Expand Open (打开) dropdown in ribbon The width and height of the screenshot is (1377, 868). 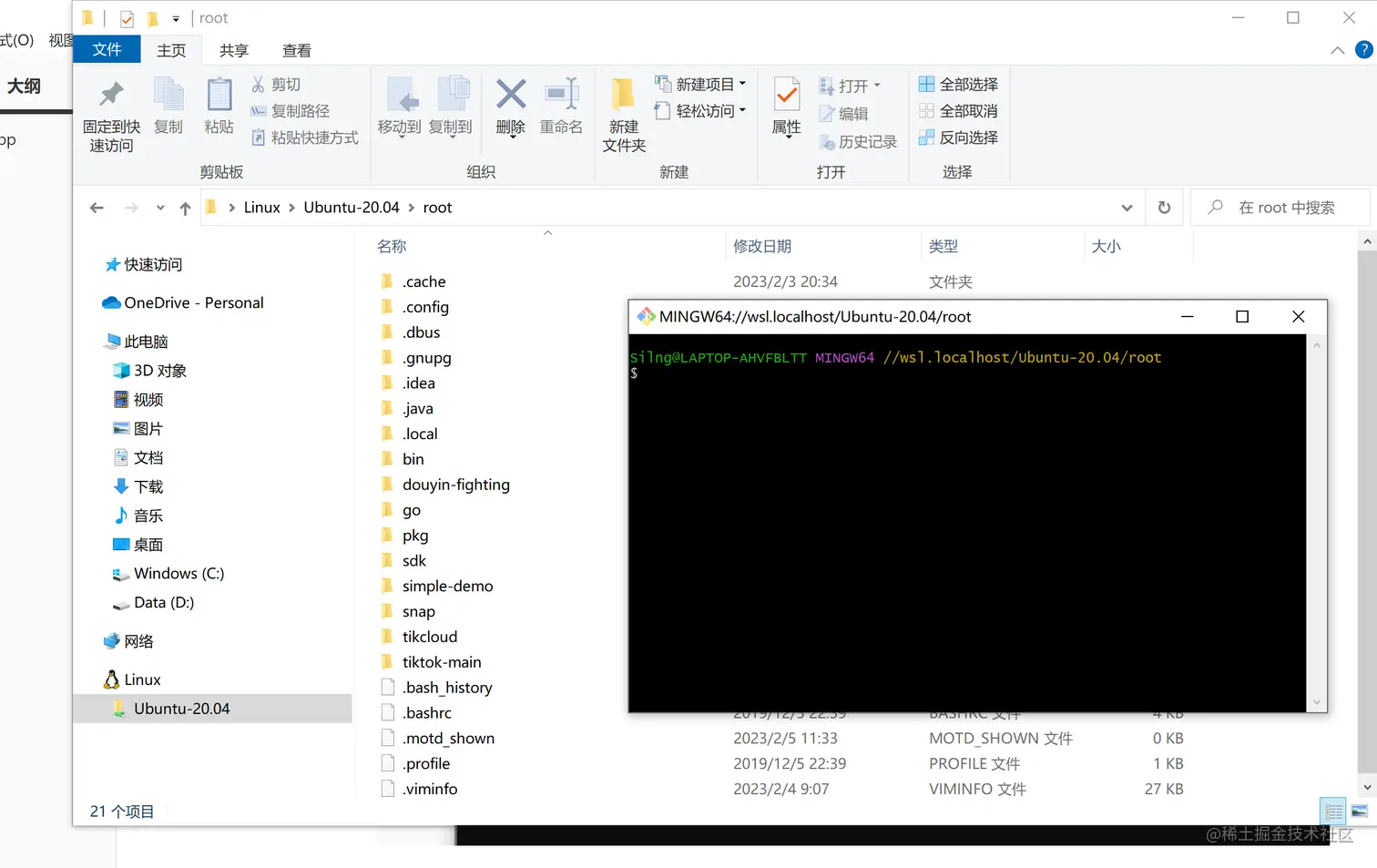tap(877, 86)
